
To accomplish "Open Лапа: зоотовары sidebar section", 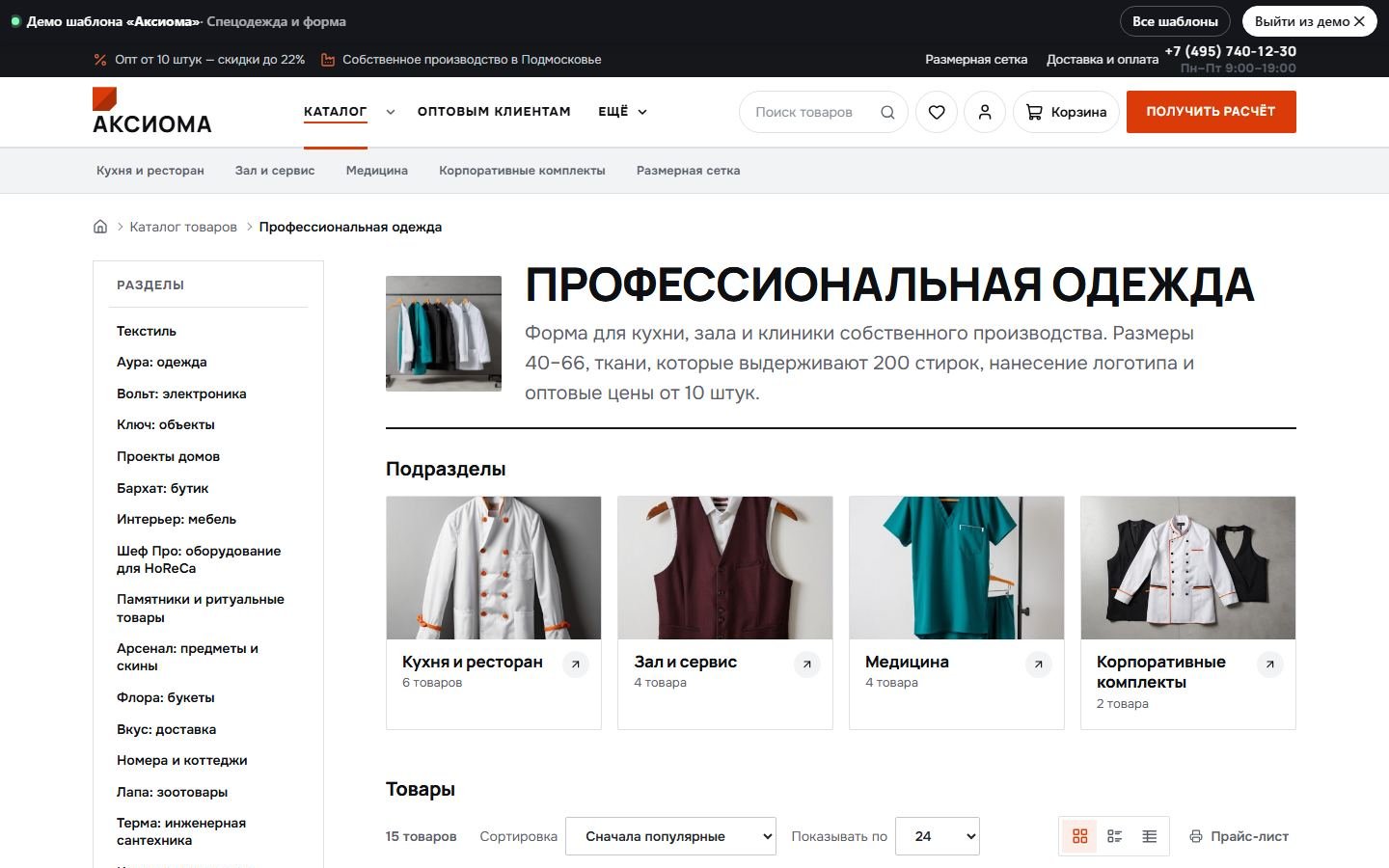I will [x=173, y=792].
